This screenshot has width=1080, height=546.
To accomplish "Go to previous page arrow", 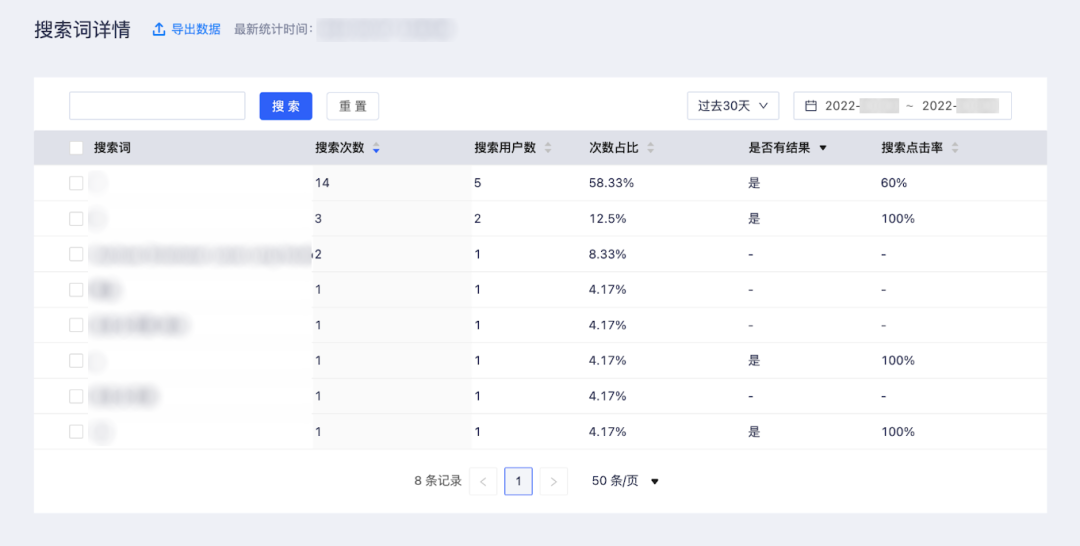I will [x=483, y=481].
